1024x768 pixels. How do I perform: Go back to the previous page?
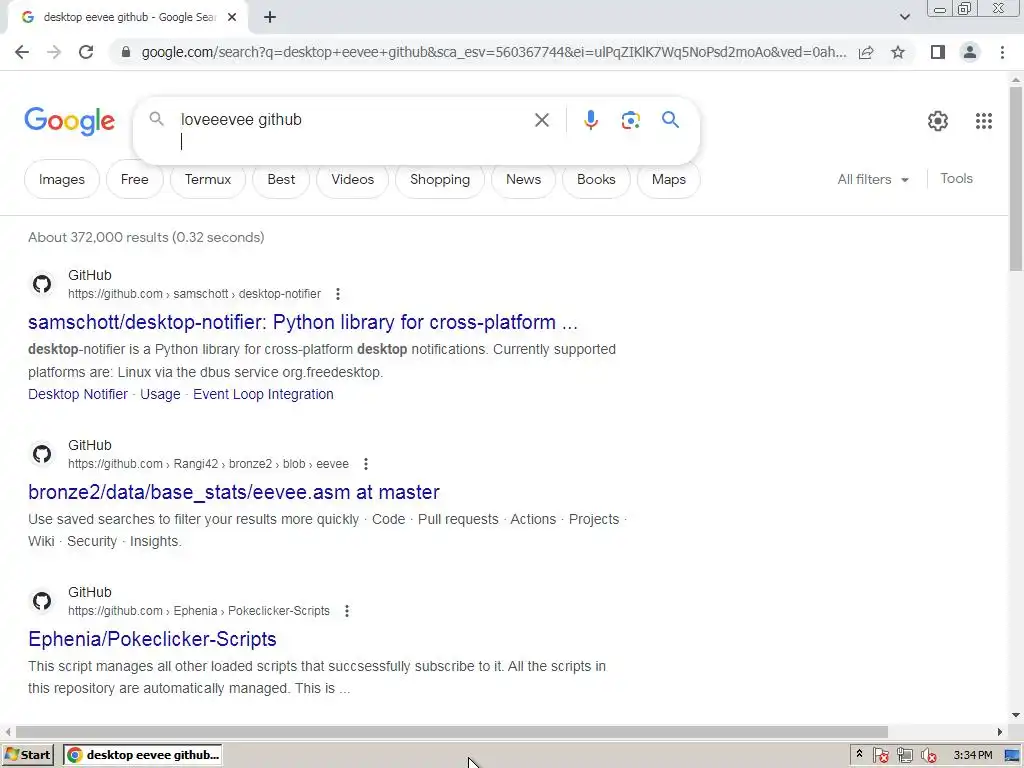22,52
